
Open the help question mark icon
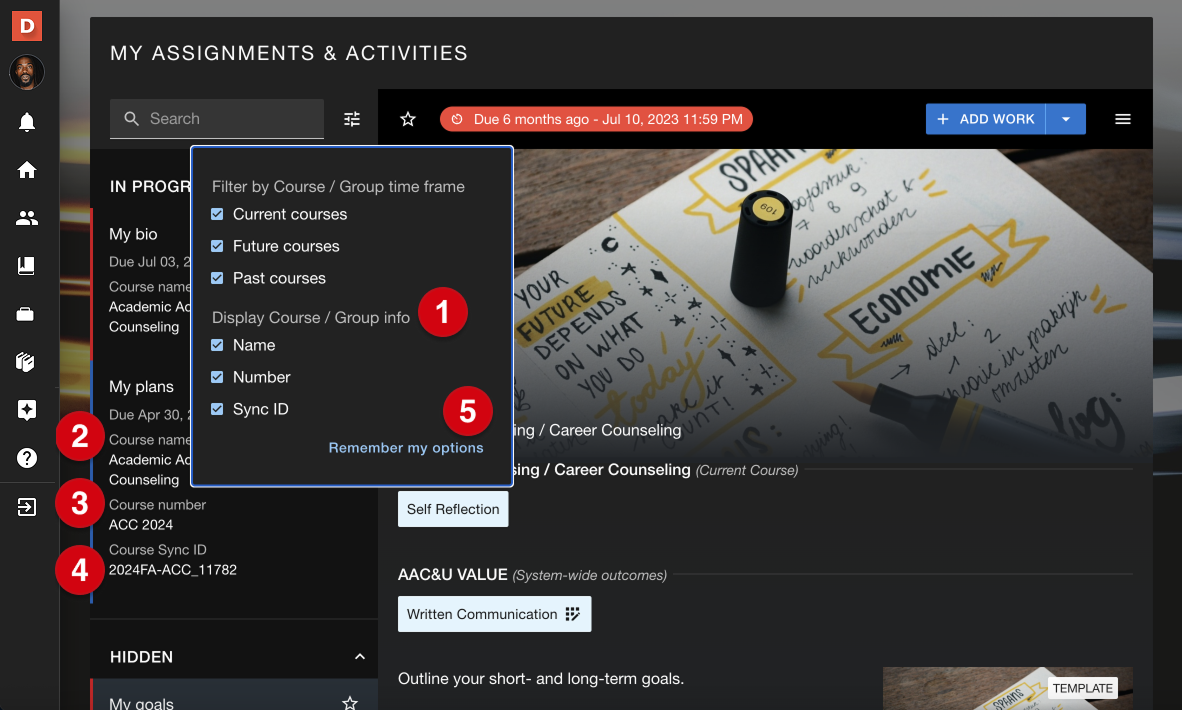[26, 458]
